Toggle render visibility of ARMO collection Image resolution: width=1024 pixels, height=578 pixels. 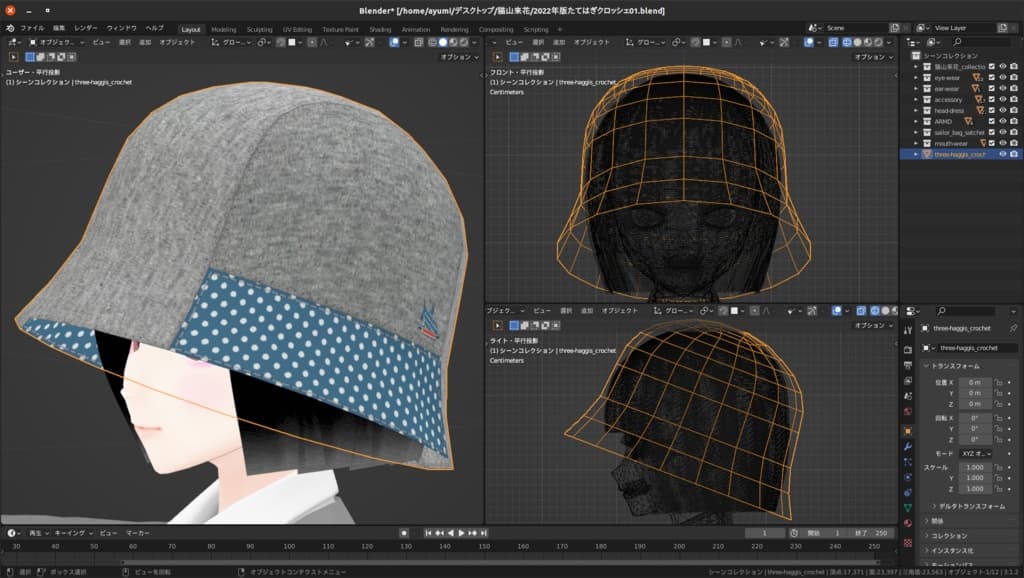(x=1015, y=121)
